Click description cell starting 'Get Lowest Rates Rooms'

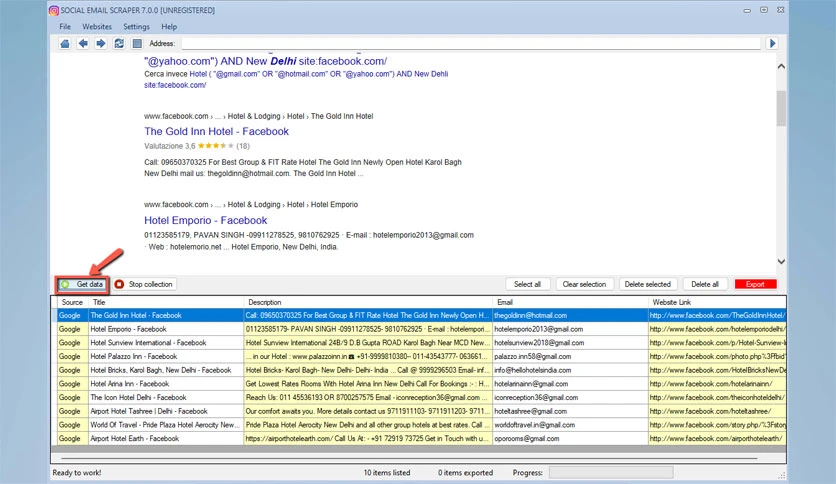[368, 384]
